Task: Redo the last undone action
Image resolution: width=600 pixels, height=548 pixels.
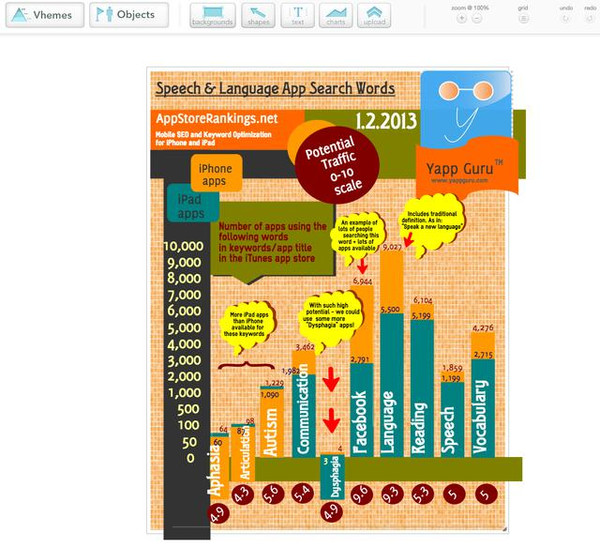Action: (588, 19)
